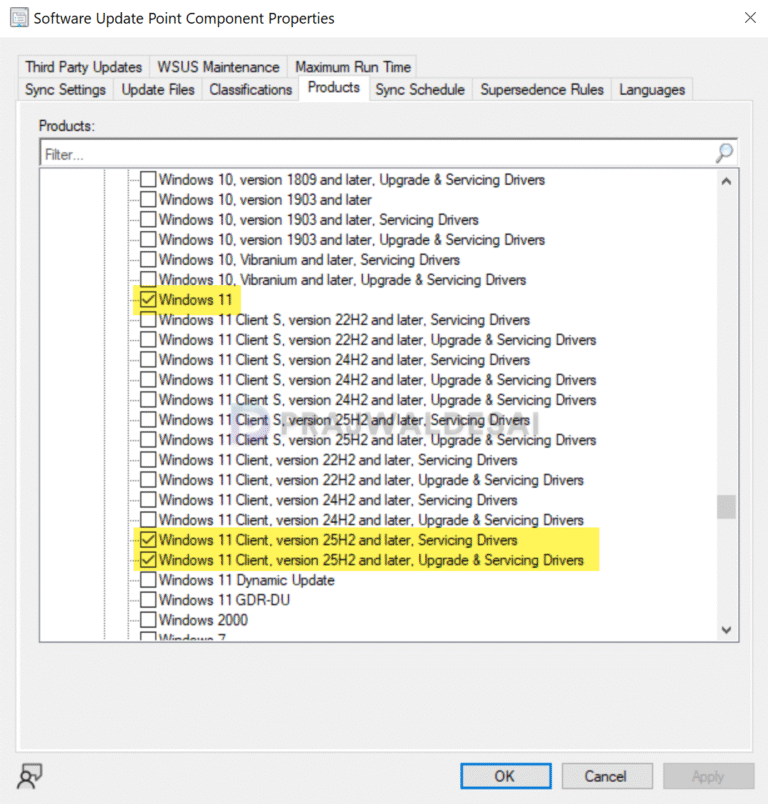The height and width of the screenshot is (804, 768).
Task: Select 'Windows 10, Vibranium and later, Upgrade & Servicing Drivers' row
Action: (342, 279)
